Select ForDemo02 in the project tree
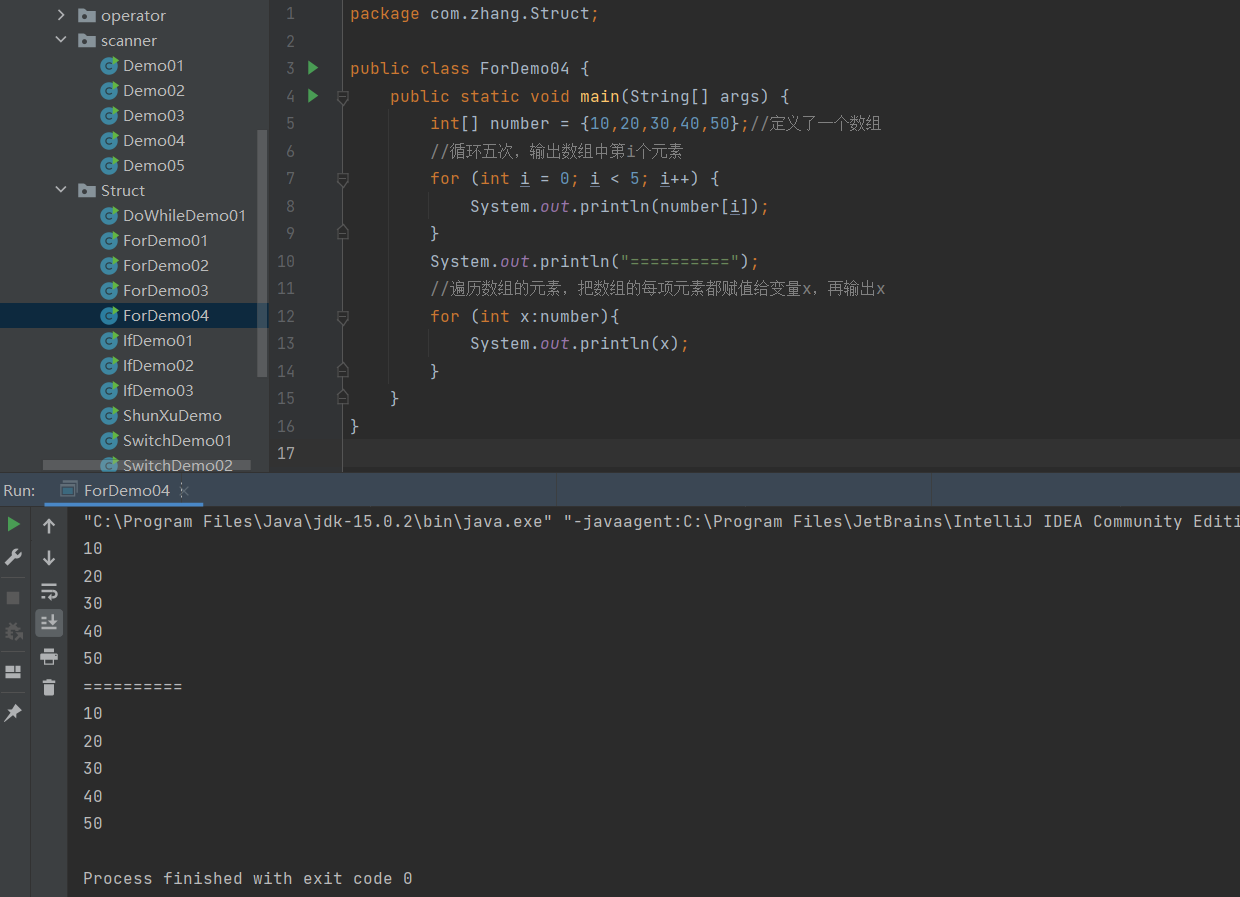 click(165, 266)
